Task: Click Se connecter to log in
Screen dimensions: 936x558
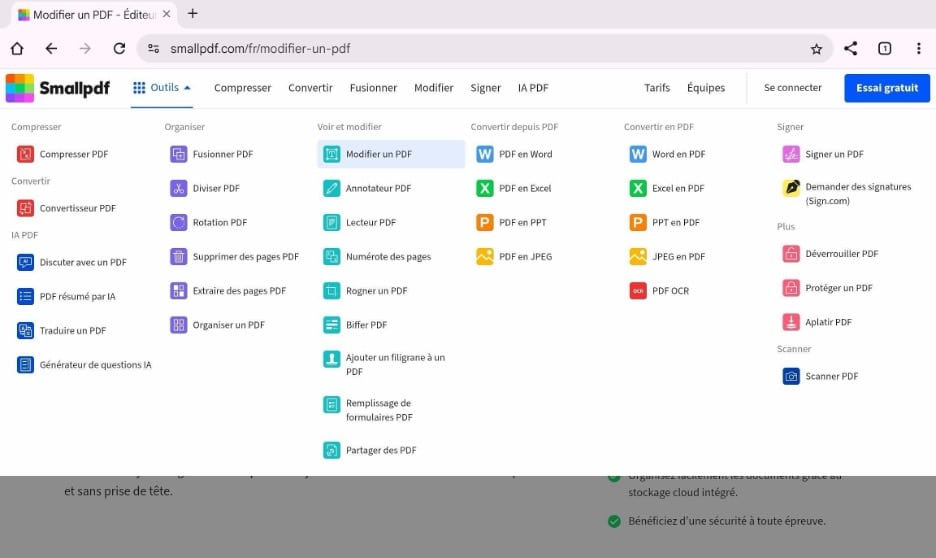Action: [x=793, y=88]
